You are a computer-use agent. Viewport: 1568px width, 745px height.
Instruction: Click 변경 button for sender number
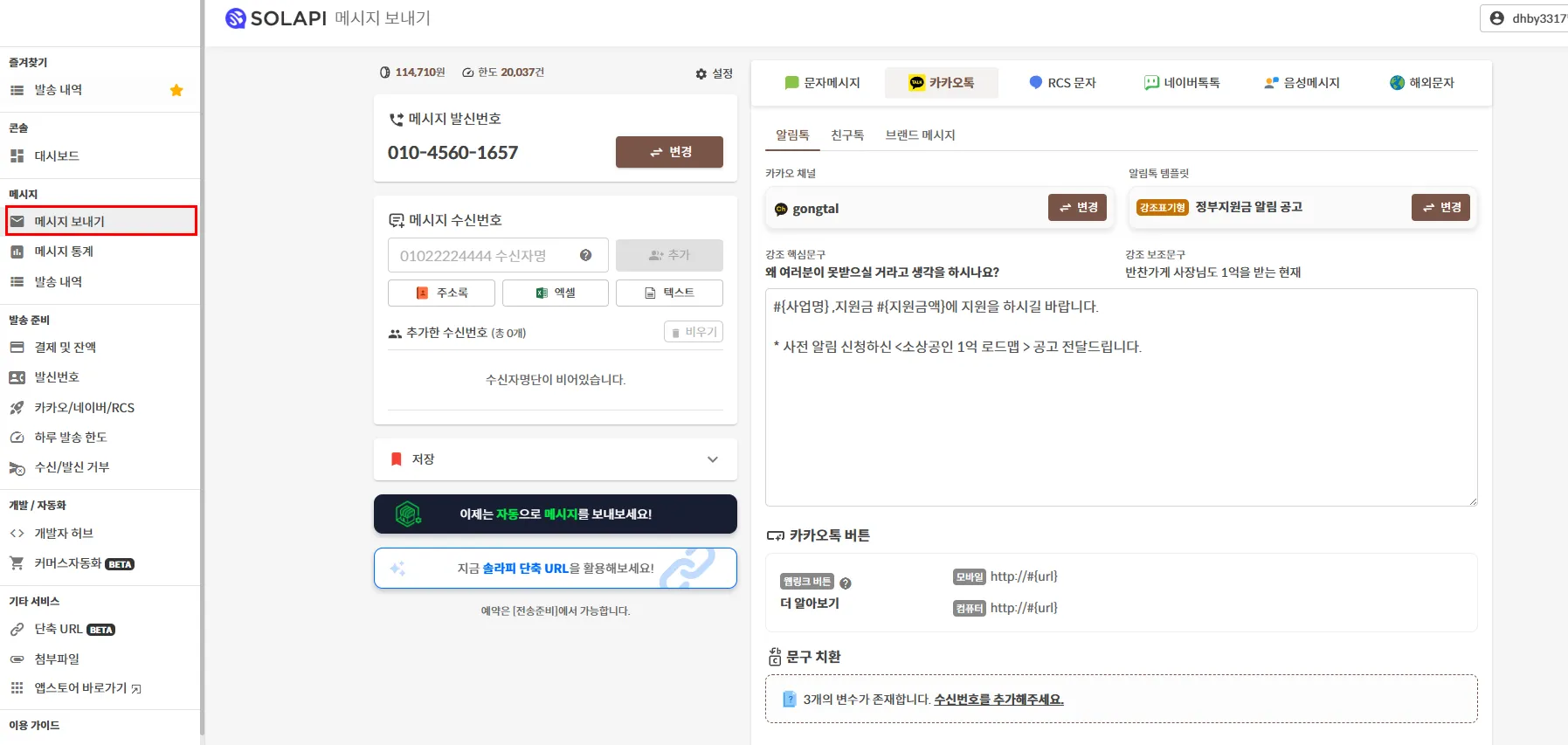pyautogui.click(x=669, y=152)
